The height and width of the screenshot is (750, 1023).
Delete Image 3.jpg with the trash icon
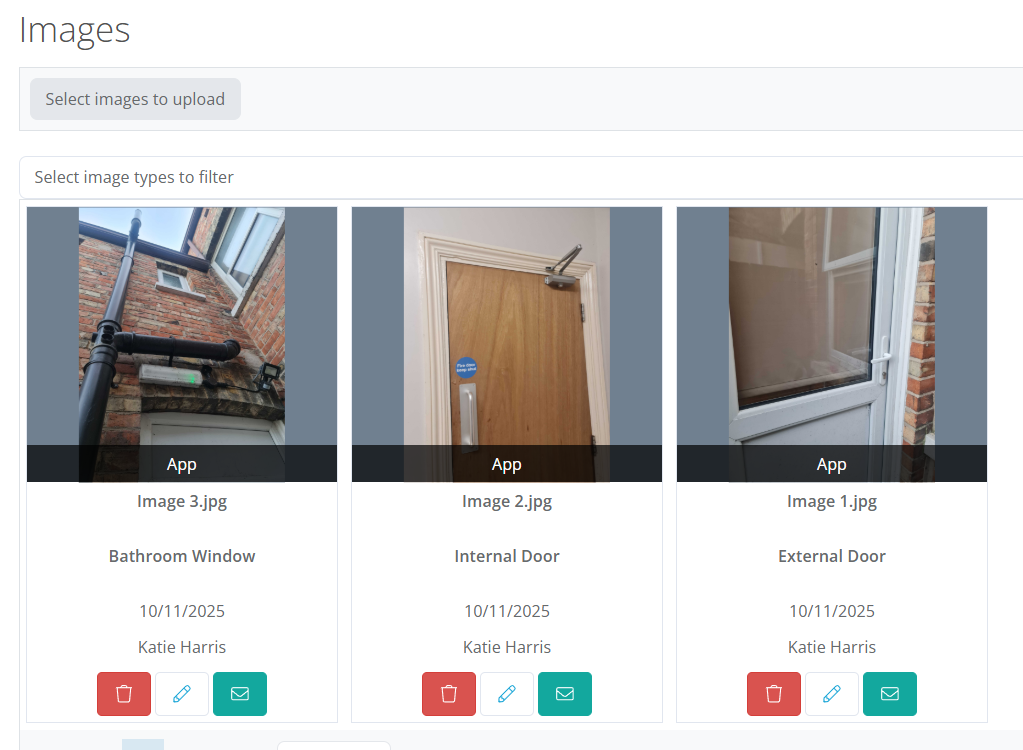click(x=124, y=694)
